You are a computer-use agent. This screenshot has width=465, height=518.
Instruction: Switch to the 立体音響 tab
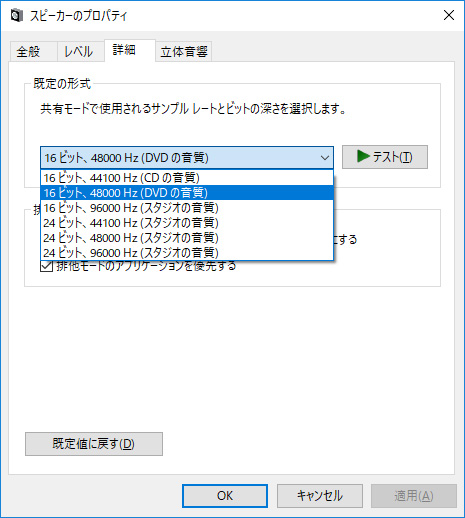[184, 52]
